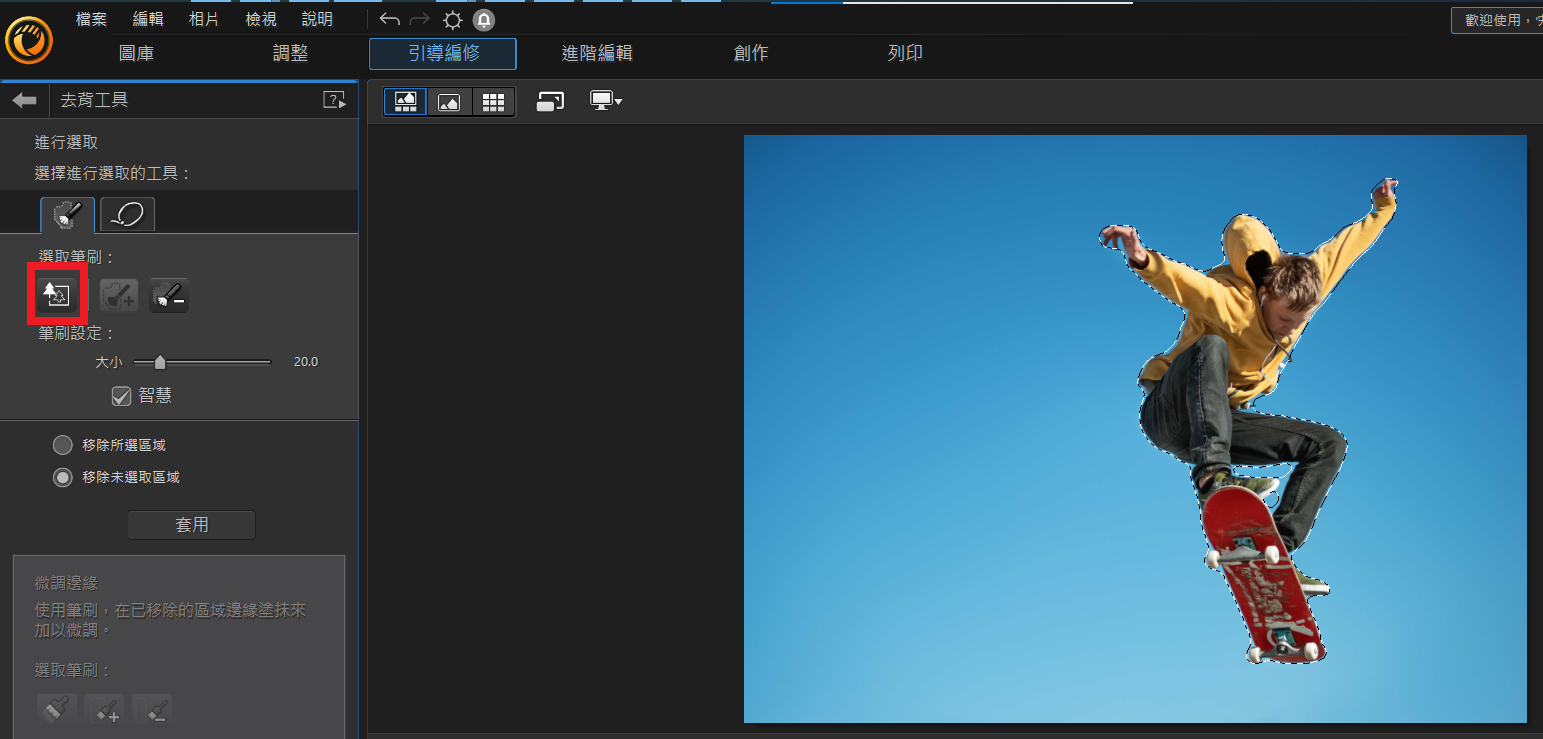This screenshot has width=1543, height=739.
Task: Select the brush selection tool tab
Action: coord(68,215)
